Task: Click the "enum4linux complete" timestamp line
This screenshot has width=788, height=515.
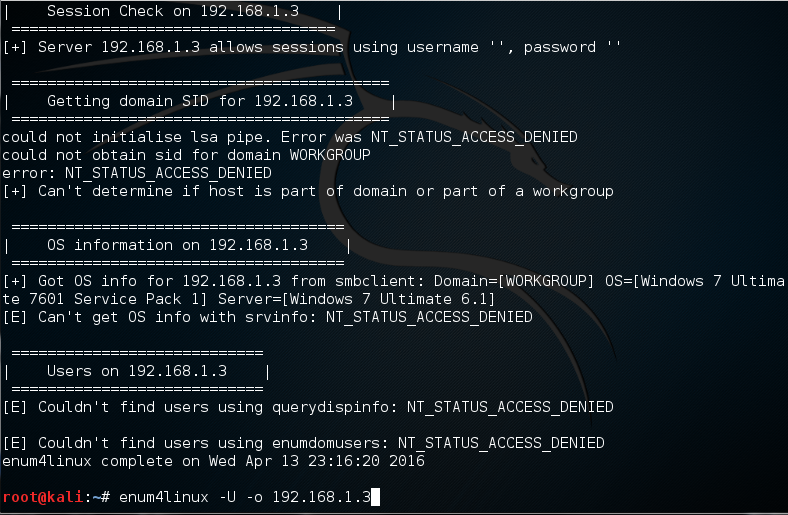Action: 214,461
